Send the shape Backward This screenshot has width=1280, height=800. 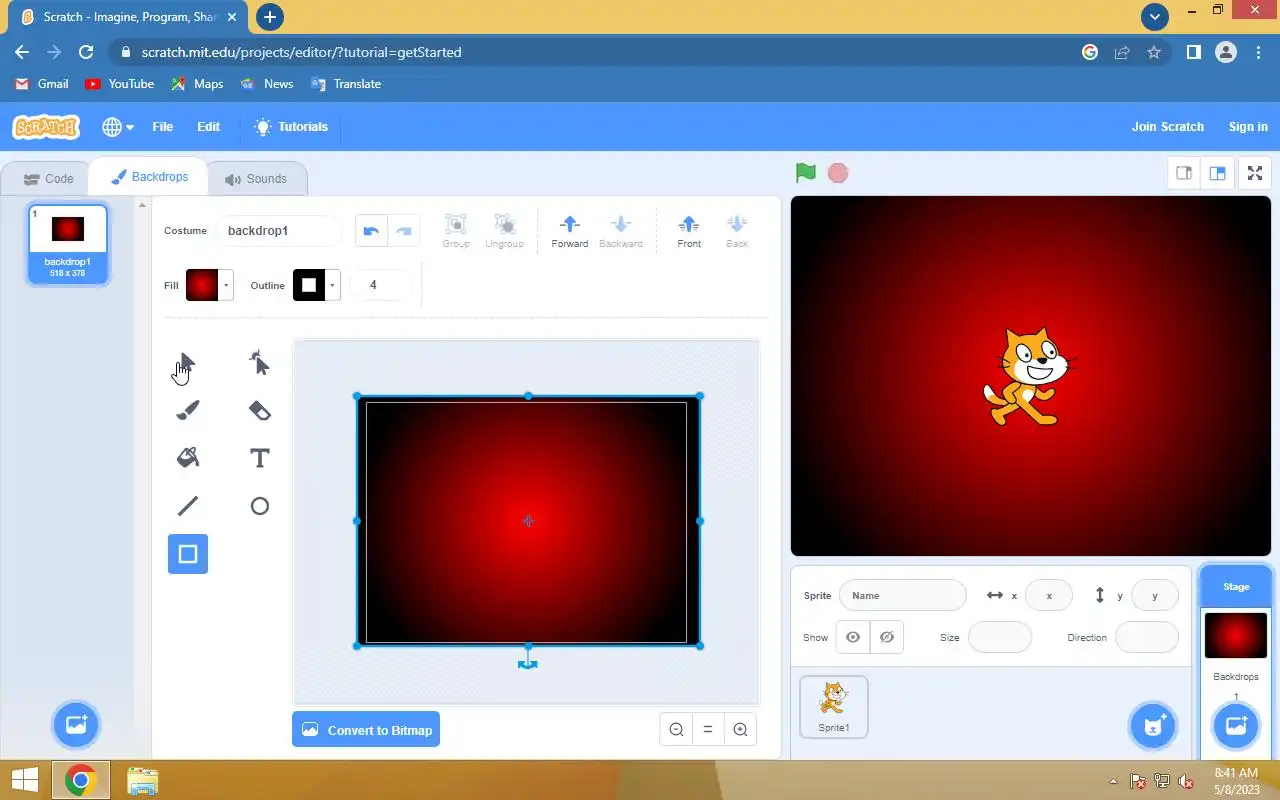pyautogui.click(x=621, y=231)
